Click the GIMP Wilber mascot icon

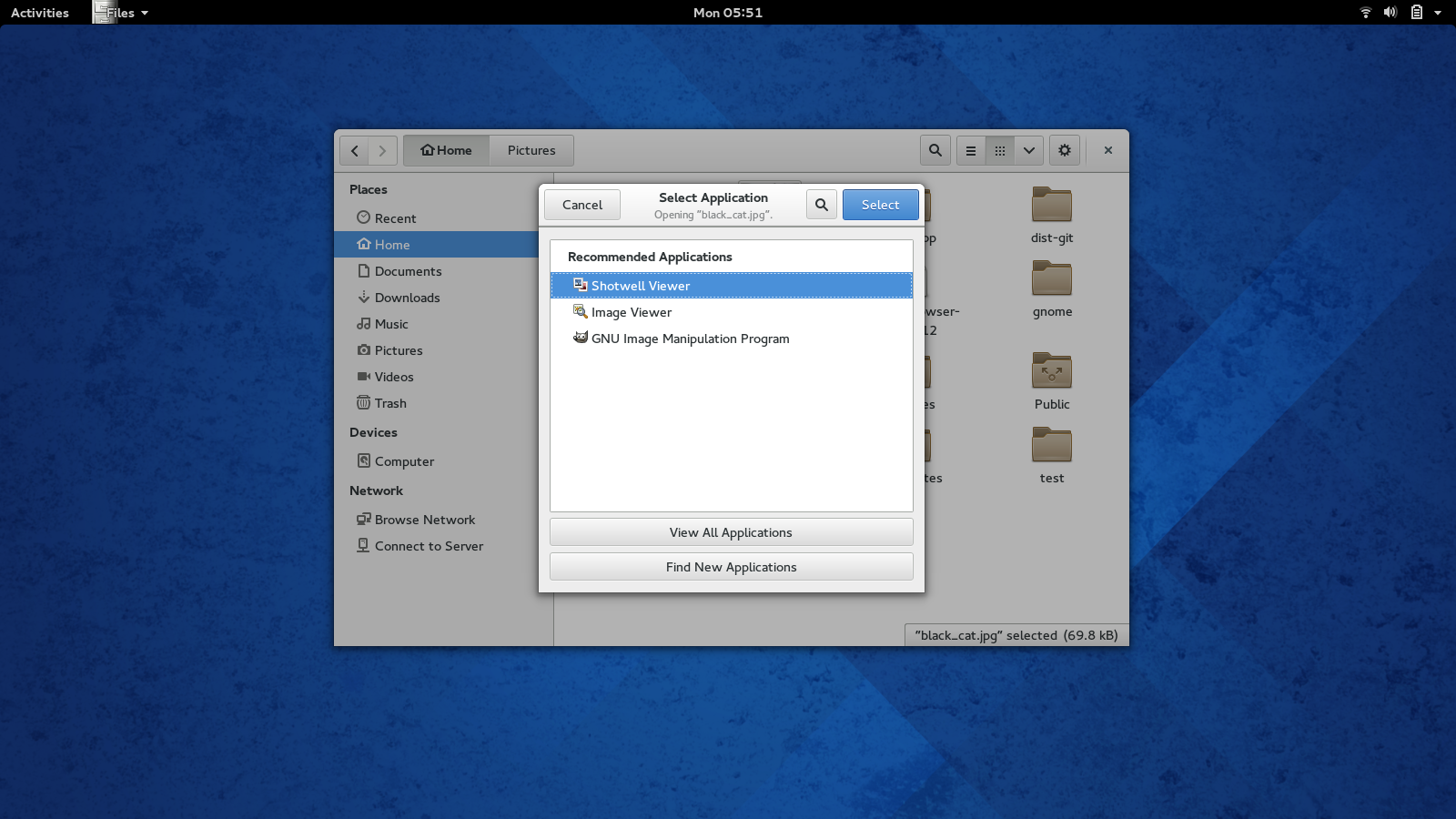581,338
